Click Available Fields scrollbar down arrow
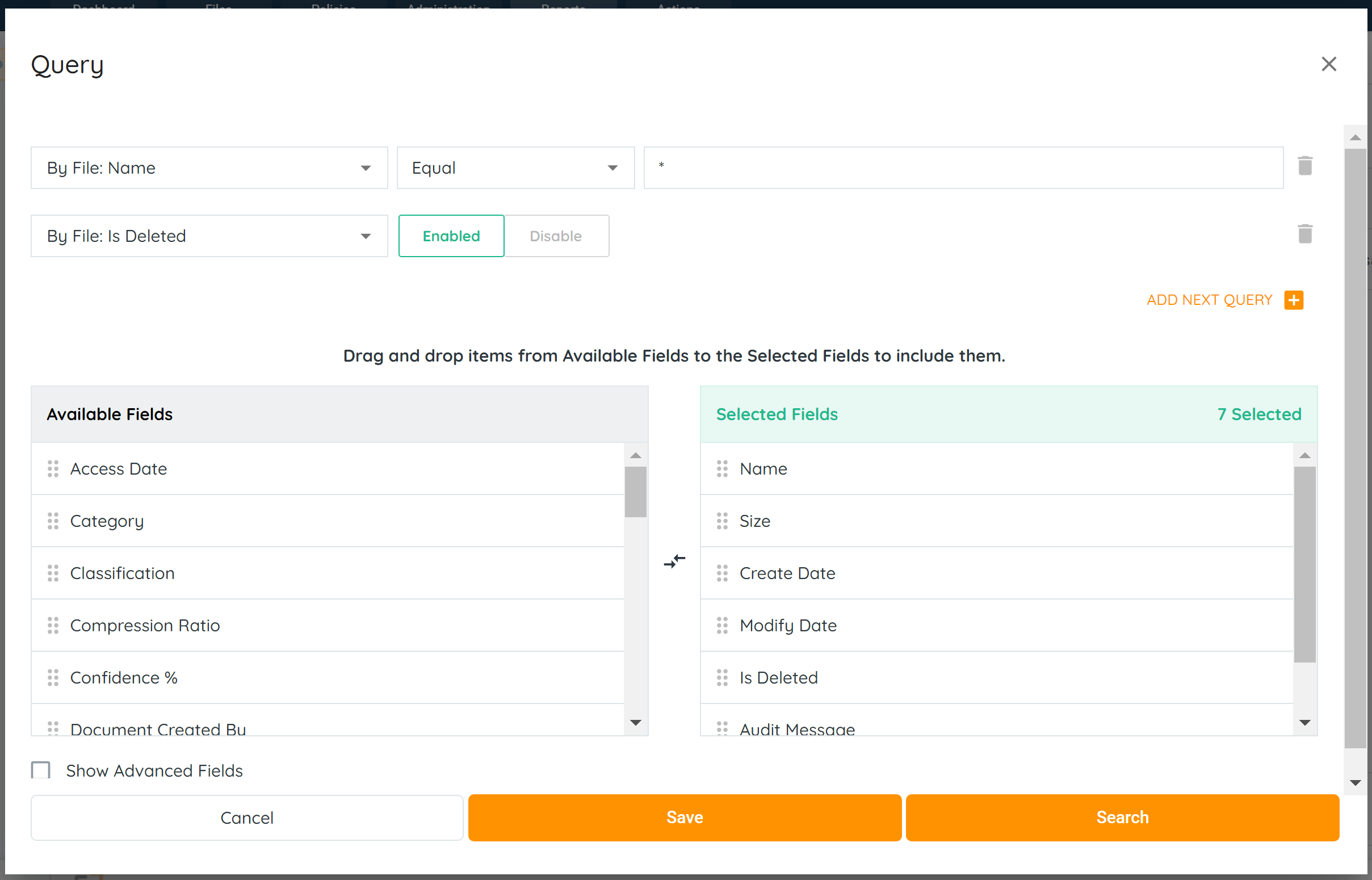This screenshot has width=1372, height=880. tap(635, 723)
